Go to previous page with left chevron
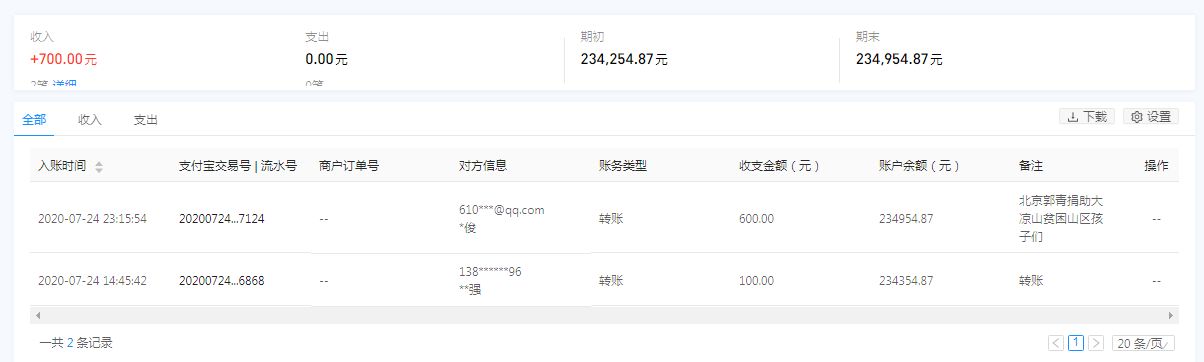 pyautogui.click(x=1056, y=343)
